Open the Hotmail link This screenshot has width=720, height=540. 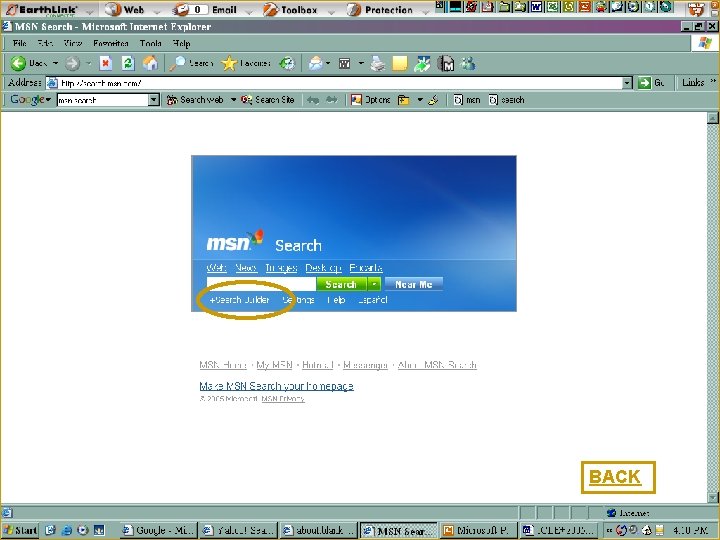318,365
